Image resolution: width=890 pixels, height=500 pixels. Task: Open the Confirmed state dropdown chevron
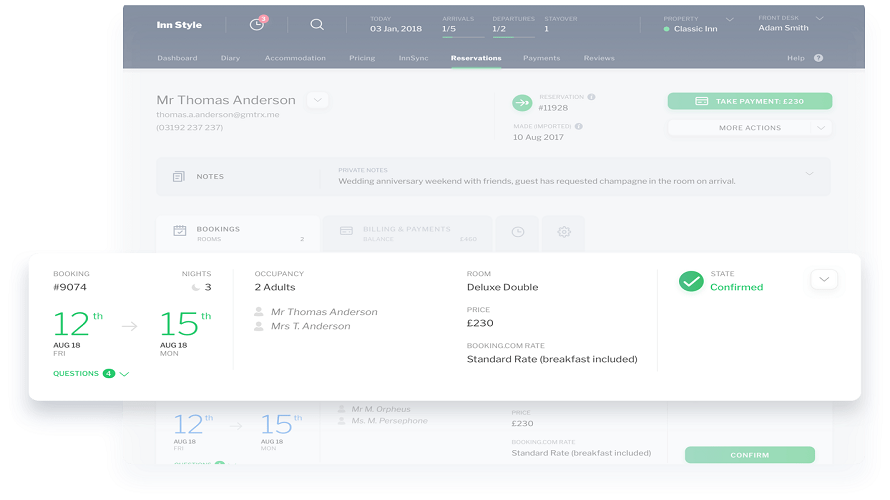click(824, 279)
